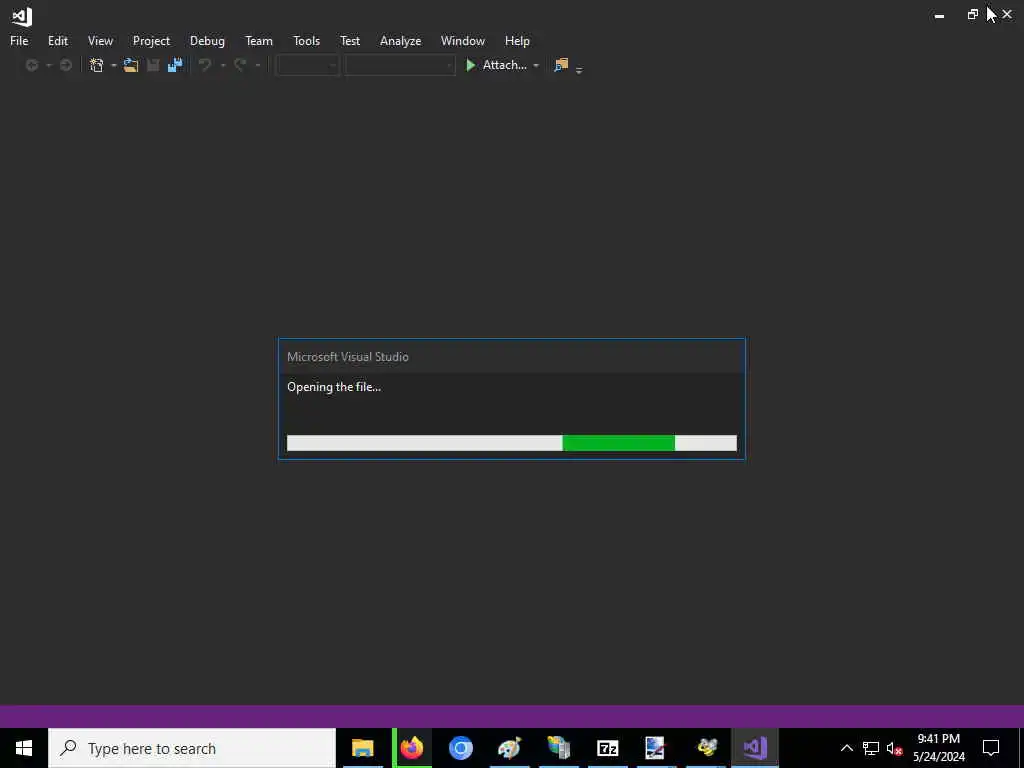The image size is (1024, 768).
Task: Expand the Undo history dropdown arrow
Action: 223,65
